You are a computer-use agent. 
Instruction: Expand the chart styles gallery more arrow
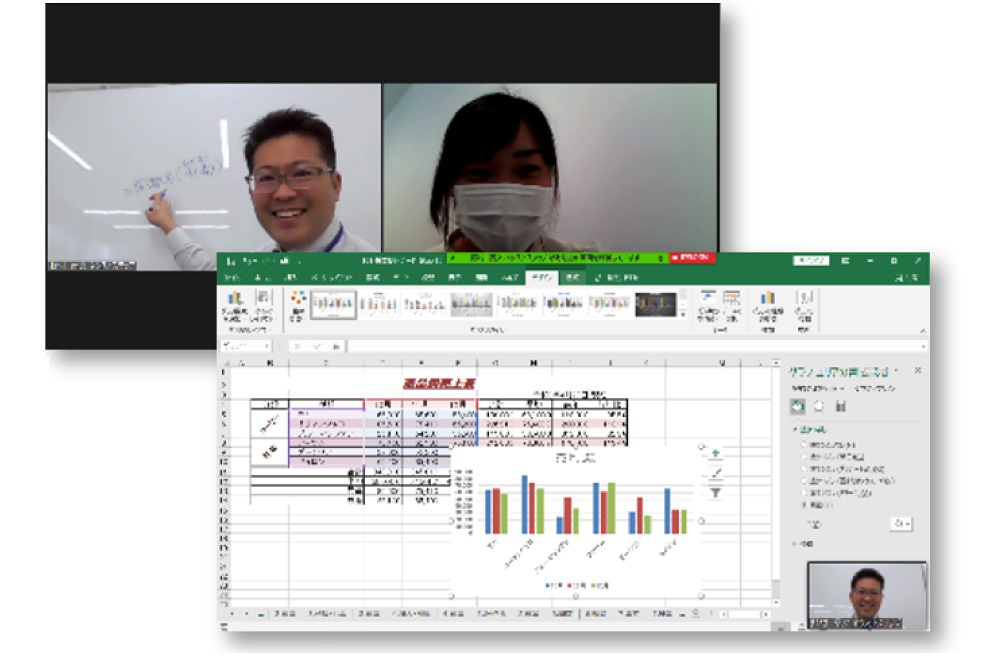coord(683,312)
